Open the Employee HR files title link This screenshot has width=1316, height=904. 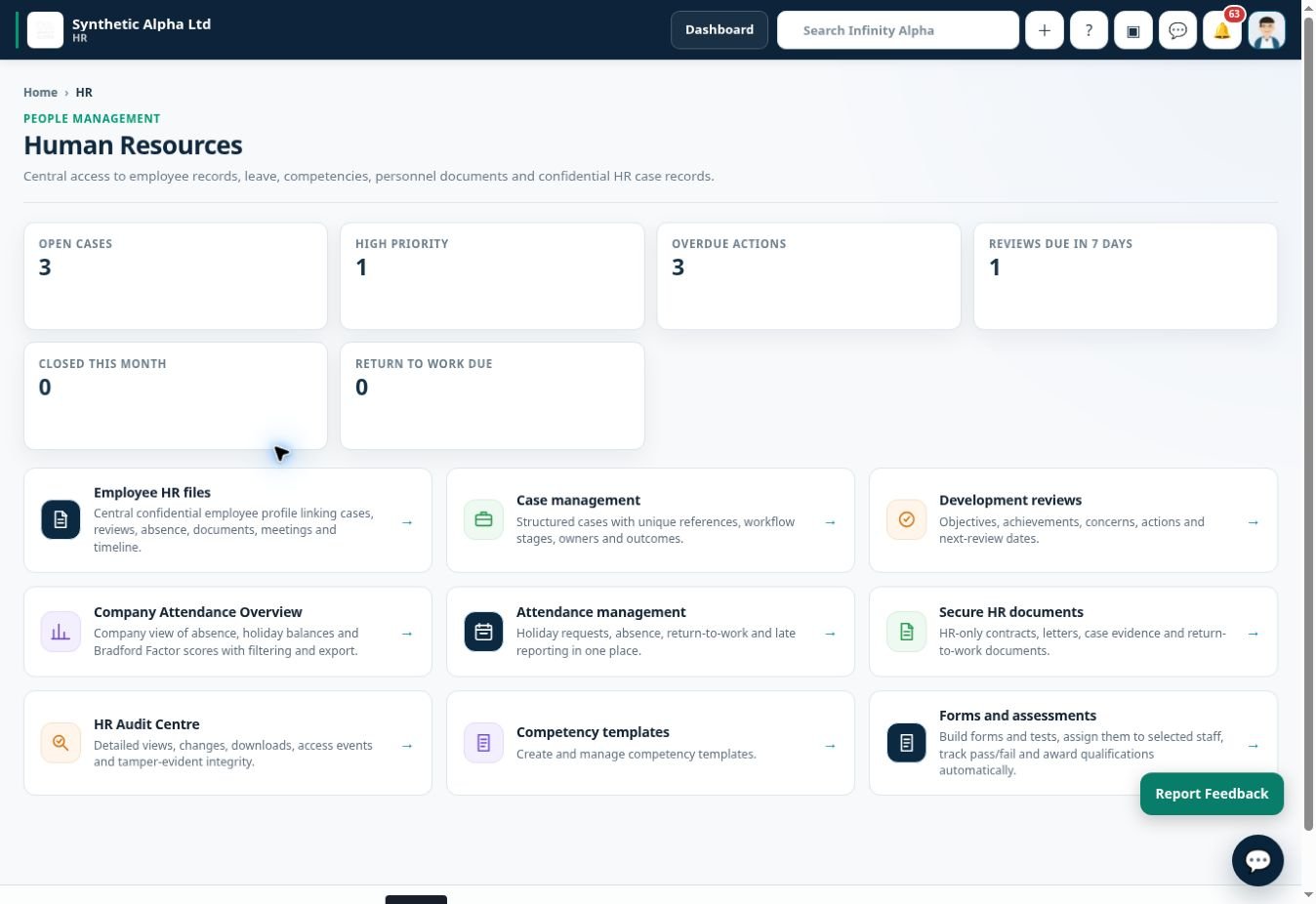point(152,493)
